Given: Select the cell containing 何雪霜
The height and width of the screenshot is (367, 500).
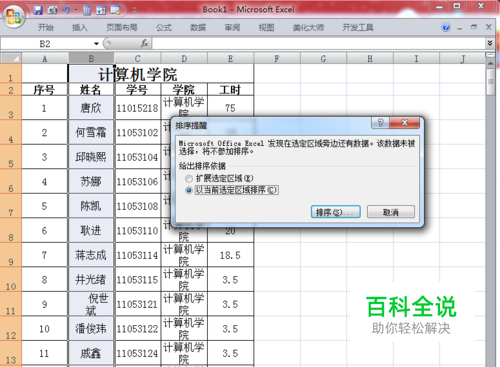Looking at the screenshot, I should coord(91,132).
